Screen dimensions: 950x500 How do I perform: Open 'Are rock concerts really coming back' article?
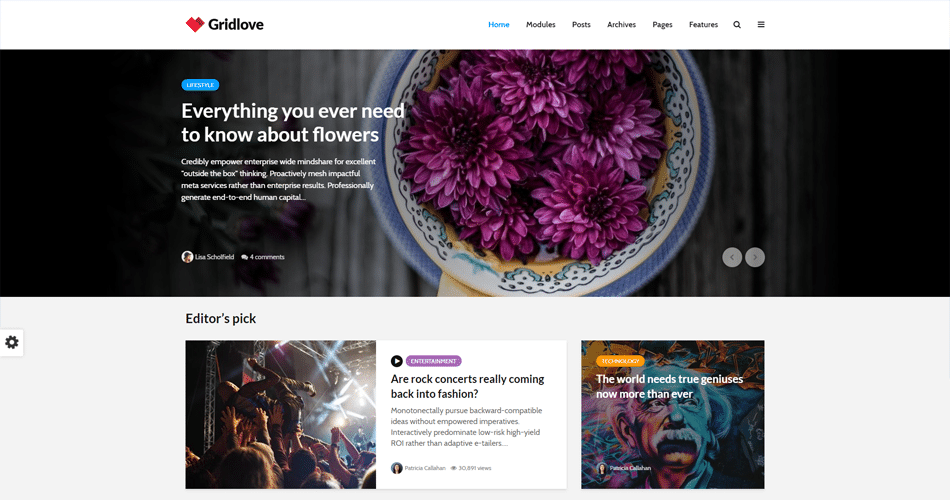pyautogui.click(x=467, y=386)
